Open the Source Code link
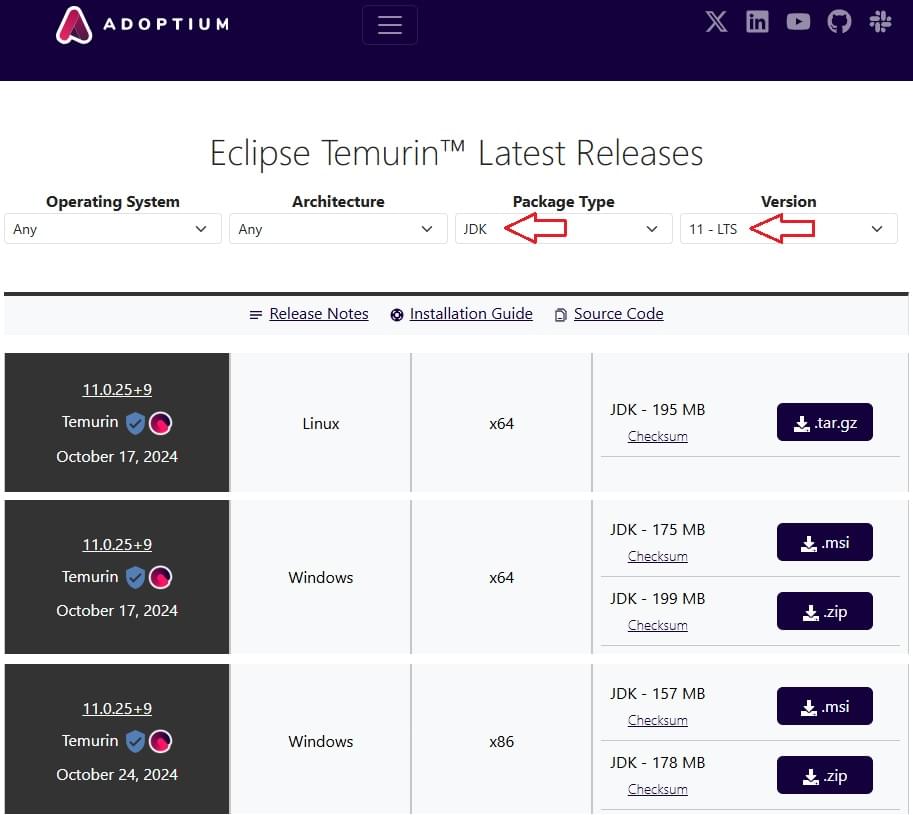The height and width of the screenshot is (815, 913). [x=618, y=314]
